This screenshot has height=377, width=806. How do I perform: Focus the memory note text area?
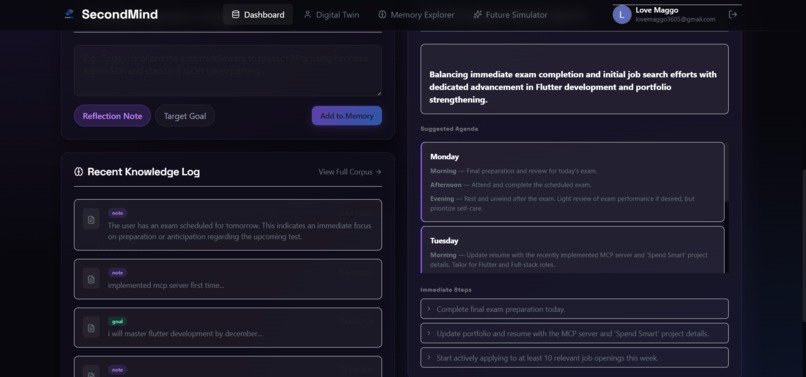pyautogui.click(x=228, y=70)
